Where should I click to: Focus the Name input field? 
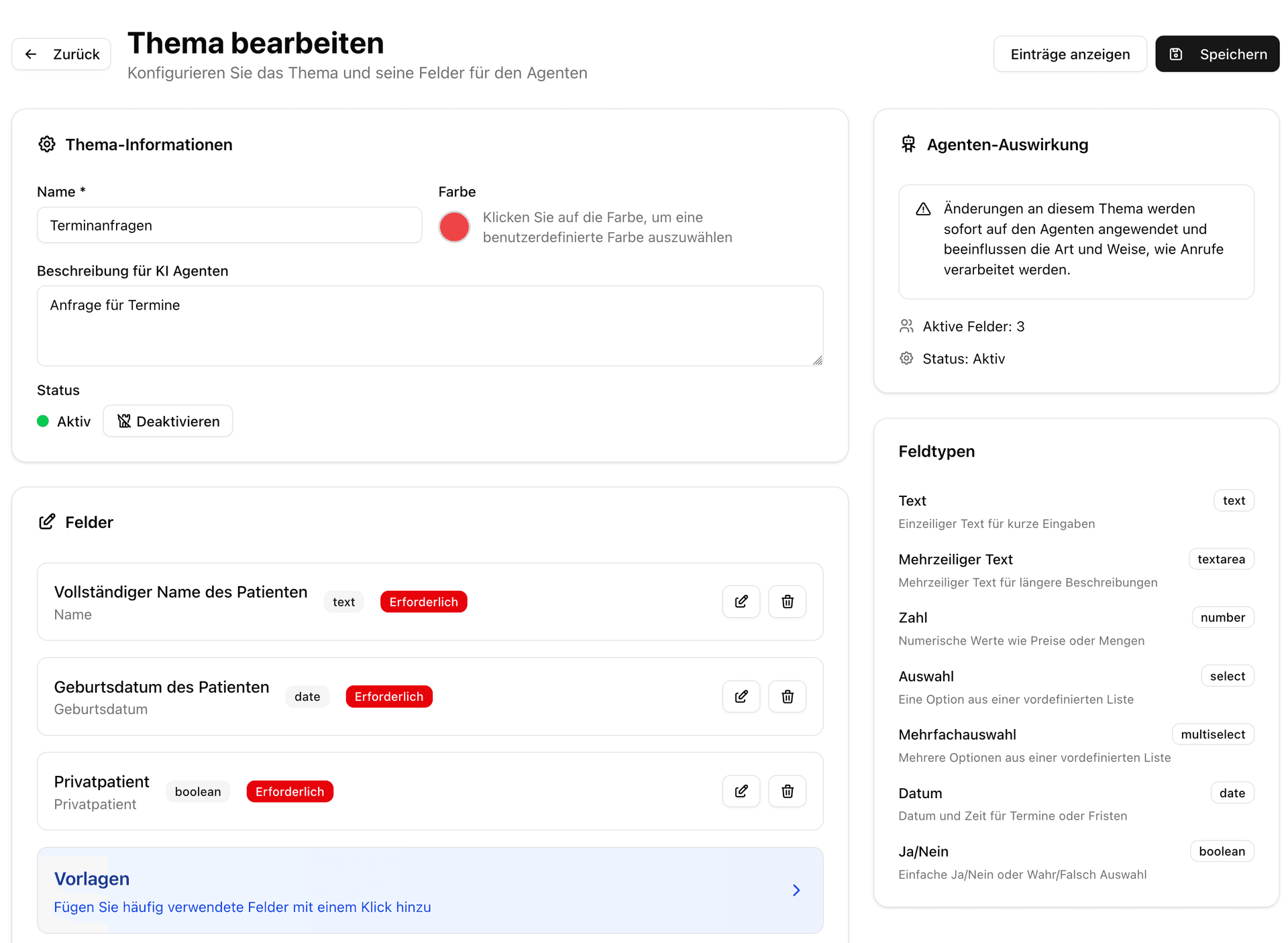pos(229,225)
